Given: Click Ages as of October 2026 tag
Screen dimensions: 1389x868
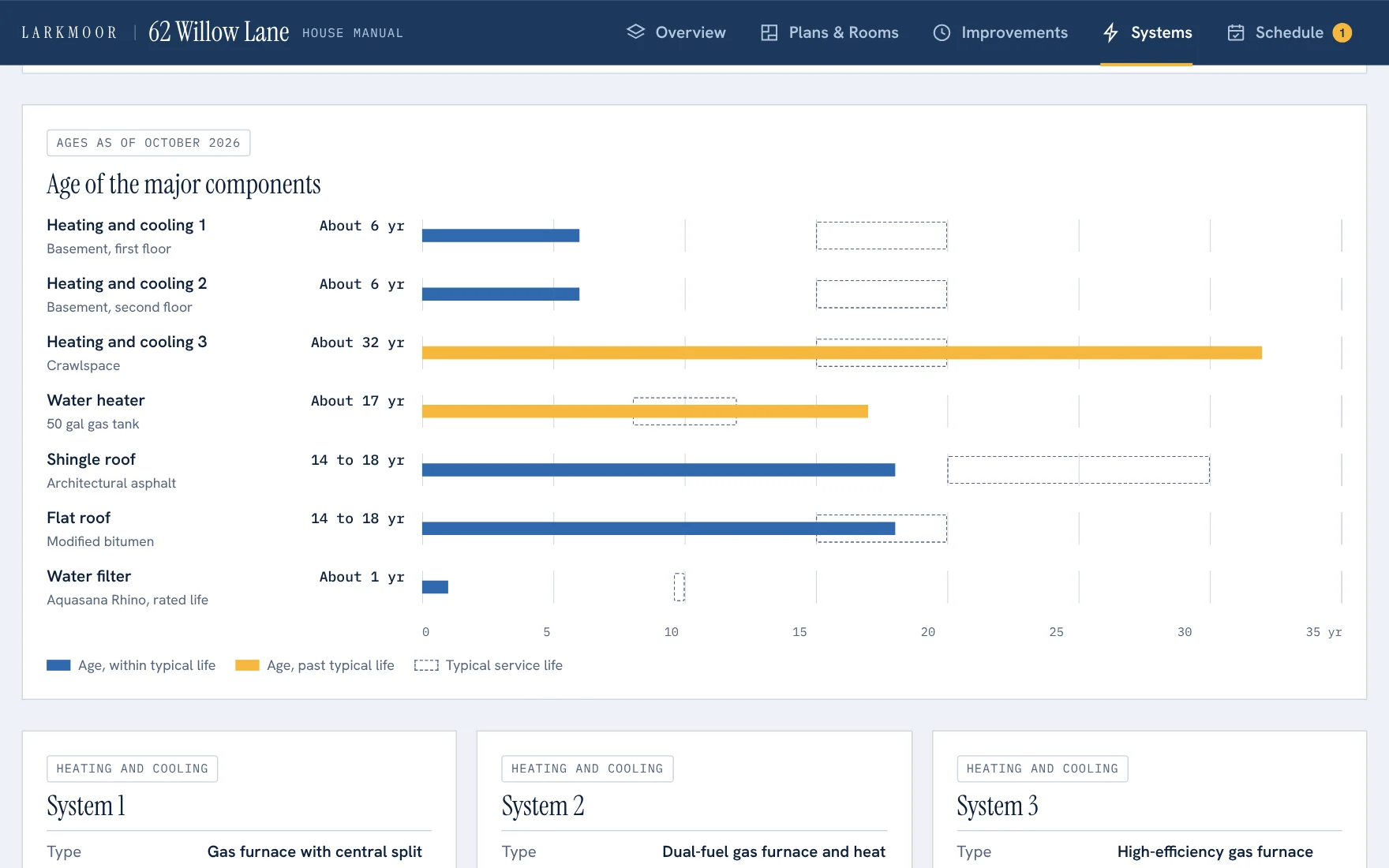Looking at the screenshot, I should pyautogui.click(x=148, y=143).
